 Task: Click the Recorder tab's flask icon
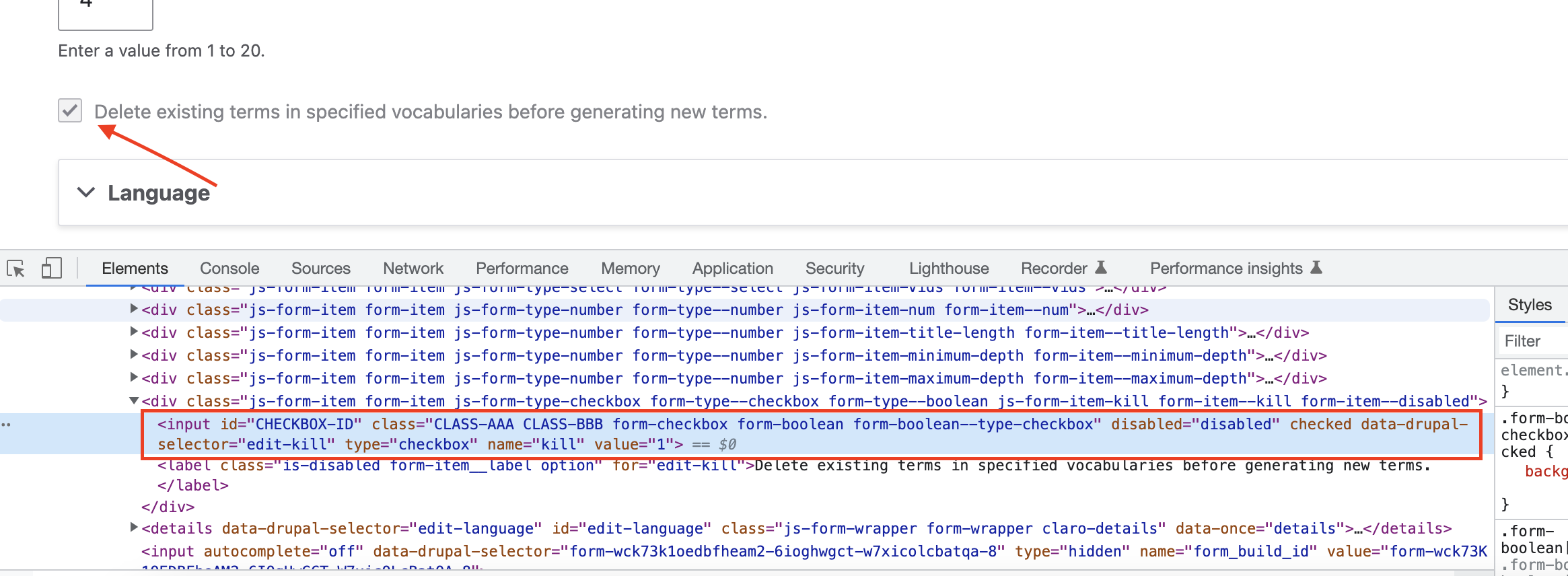[x=1101, y=268]
